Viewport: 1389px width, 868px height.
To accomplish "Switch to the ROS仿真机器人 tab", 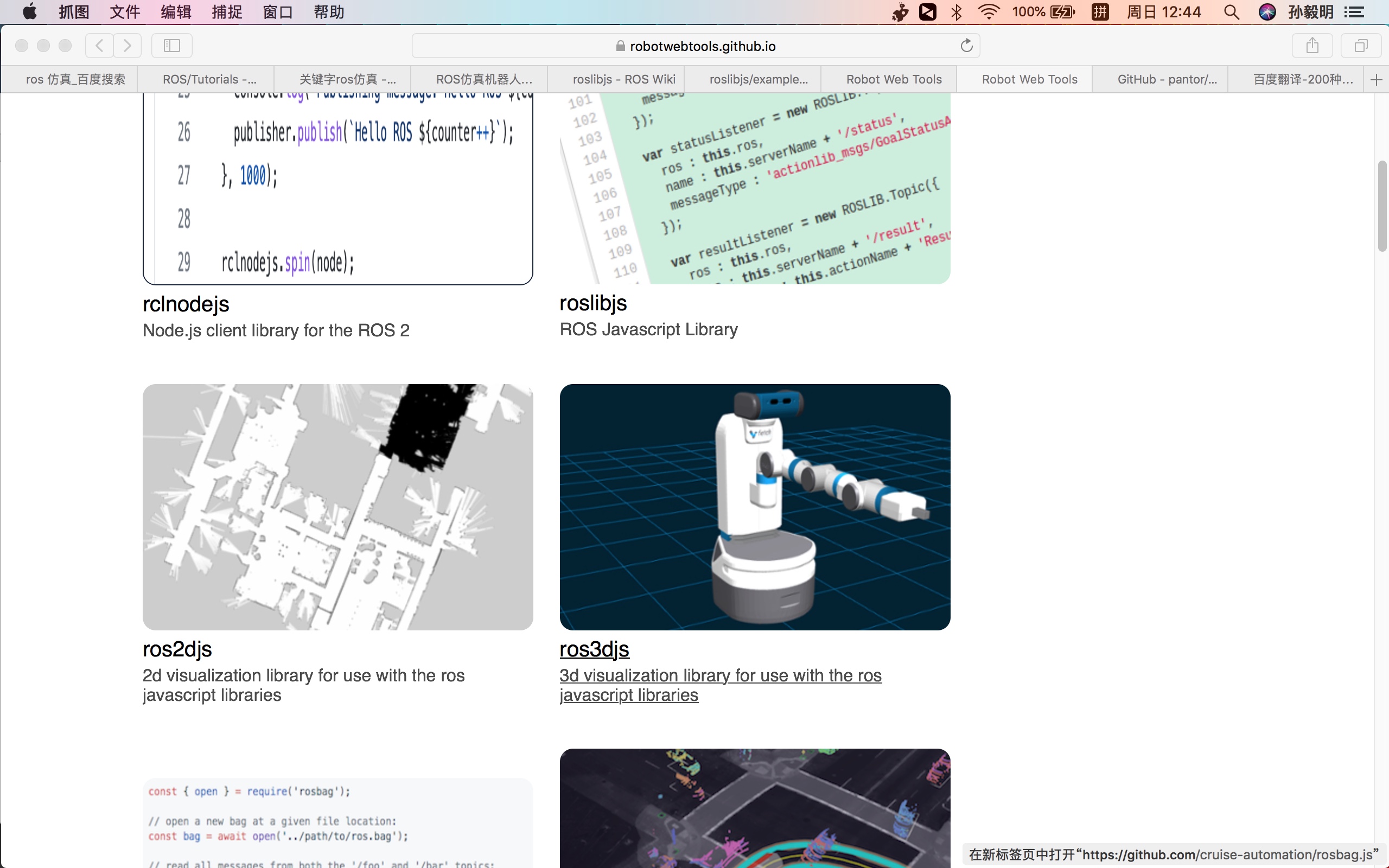I will tap(479, 79).
